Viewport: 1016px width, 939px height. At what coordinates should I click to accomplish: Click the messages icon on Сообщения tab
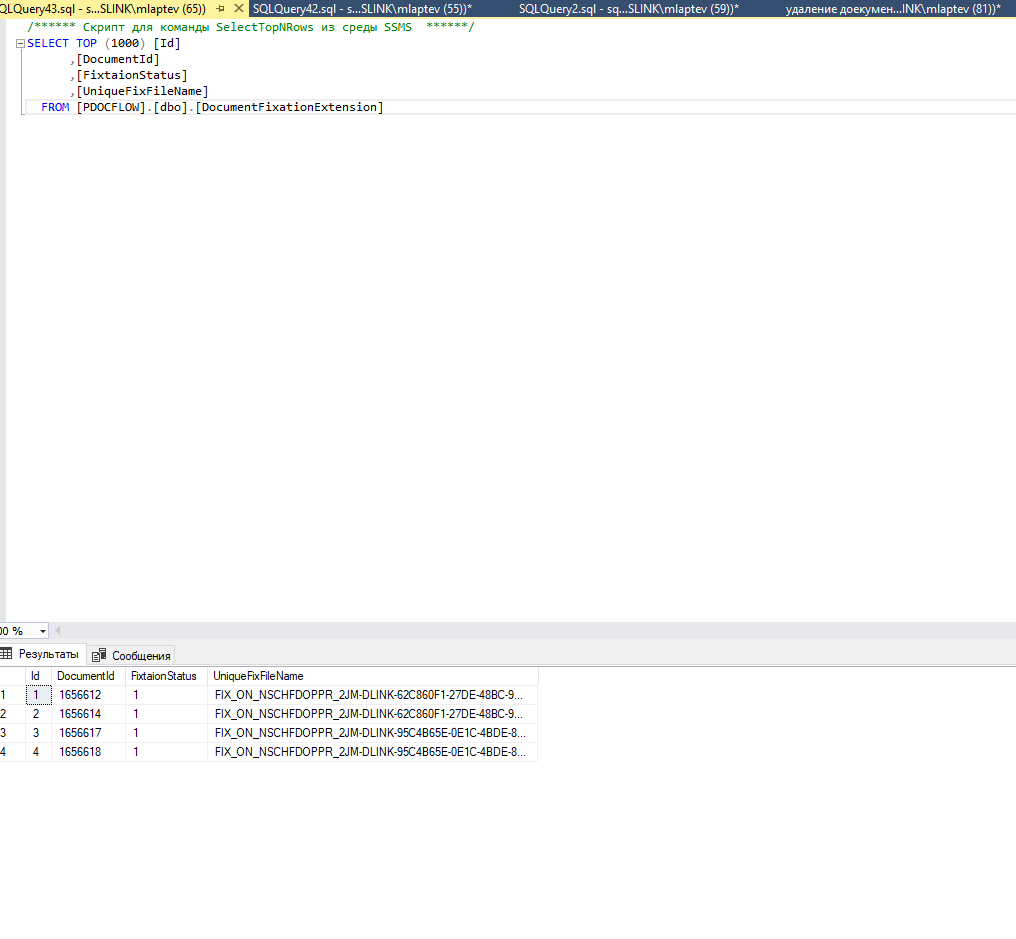click(99, 656)
